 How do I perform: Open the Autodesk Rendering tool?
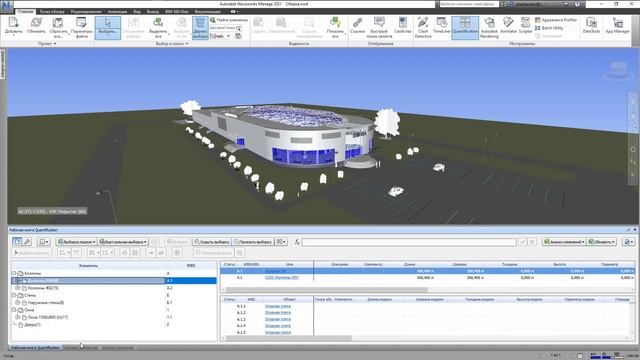coord(489,27)
